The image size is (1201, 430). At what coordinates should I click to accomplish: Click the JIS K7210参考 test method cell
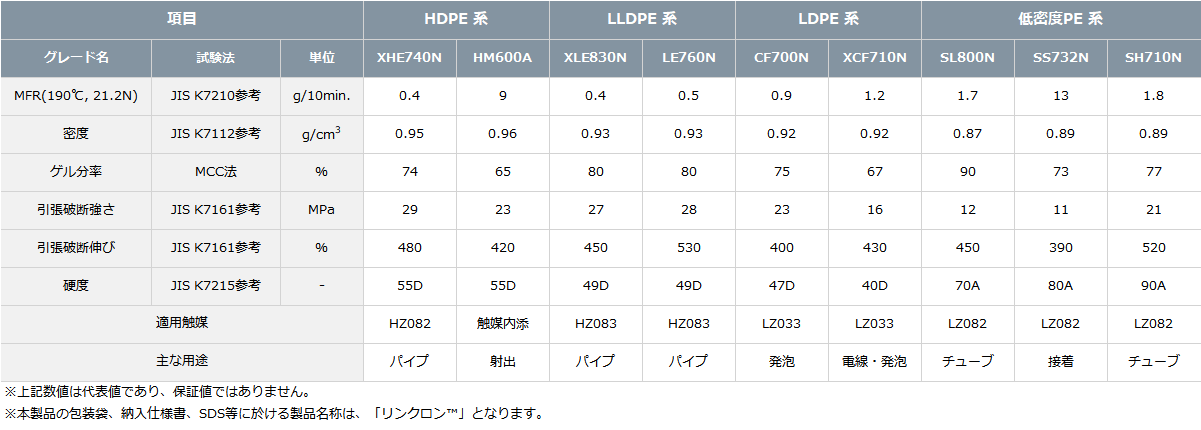216,96
